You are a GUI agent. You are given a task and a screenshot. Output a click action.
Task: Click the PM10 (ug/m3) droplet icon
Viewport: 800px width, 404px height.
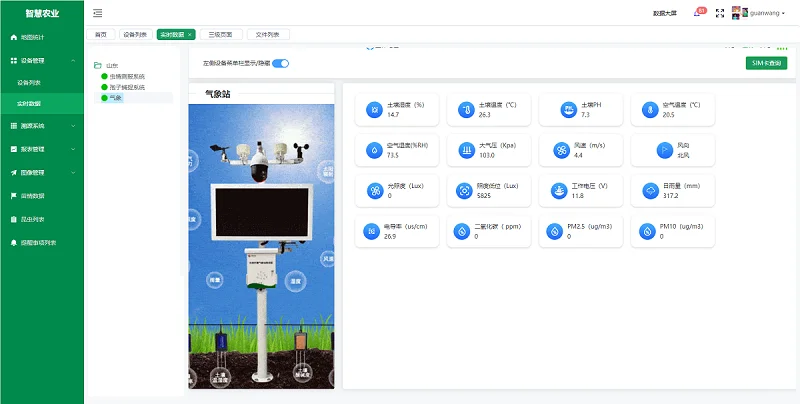[647, 232]
